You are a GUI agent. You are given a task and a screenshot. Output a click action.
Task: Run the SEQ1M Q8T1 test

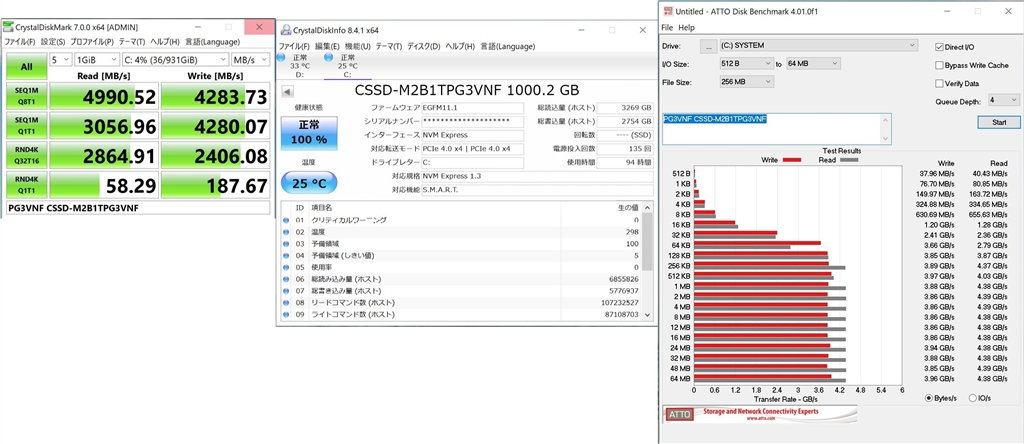coord(25,97)
